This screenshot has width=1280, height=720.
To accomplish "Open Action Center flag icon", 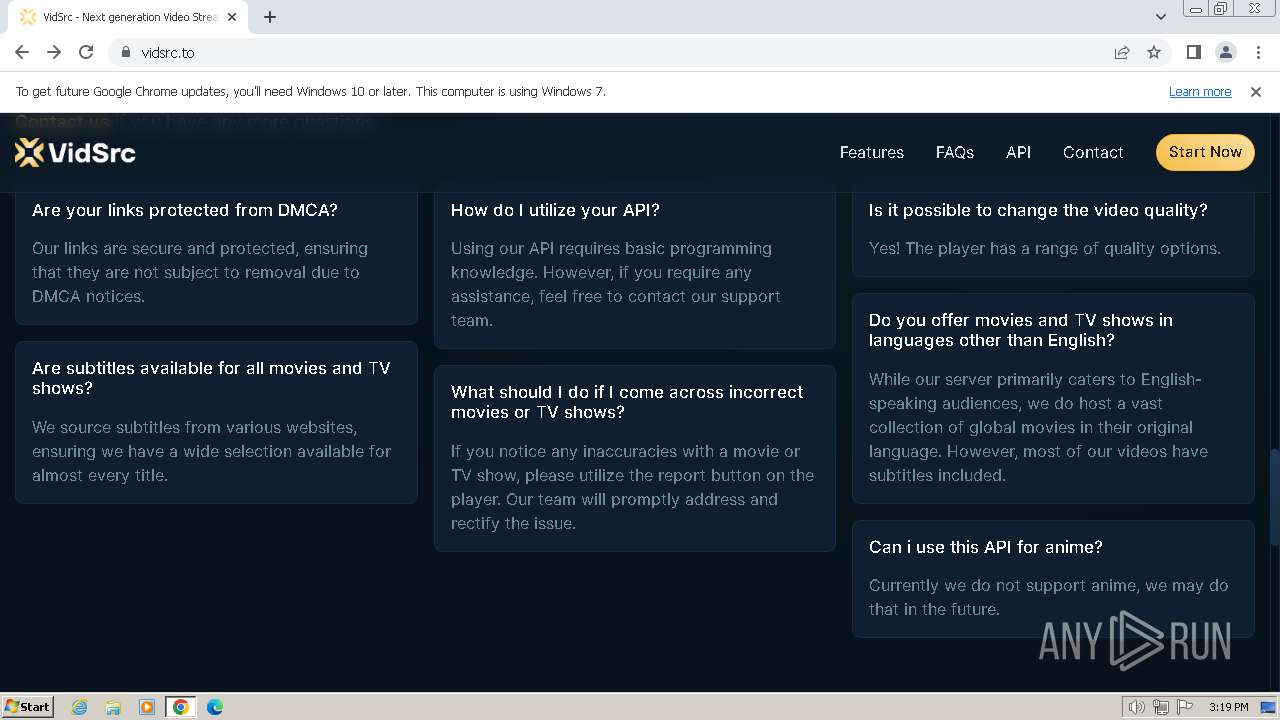I will [1185, 707].
